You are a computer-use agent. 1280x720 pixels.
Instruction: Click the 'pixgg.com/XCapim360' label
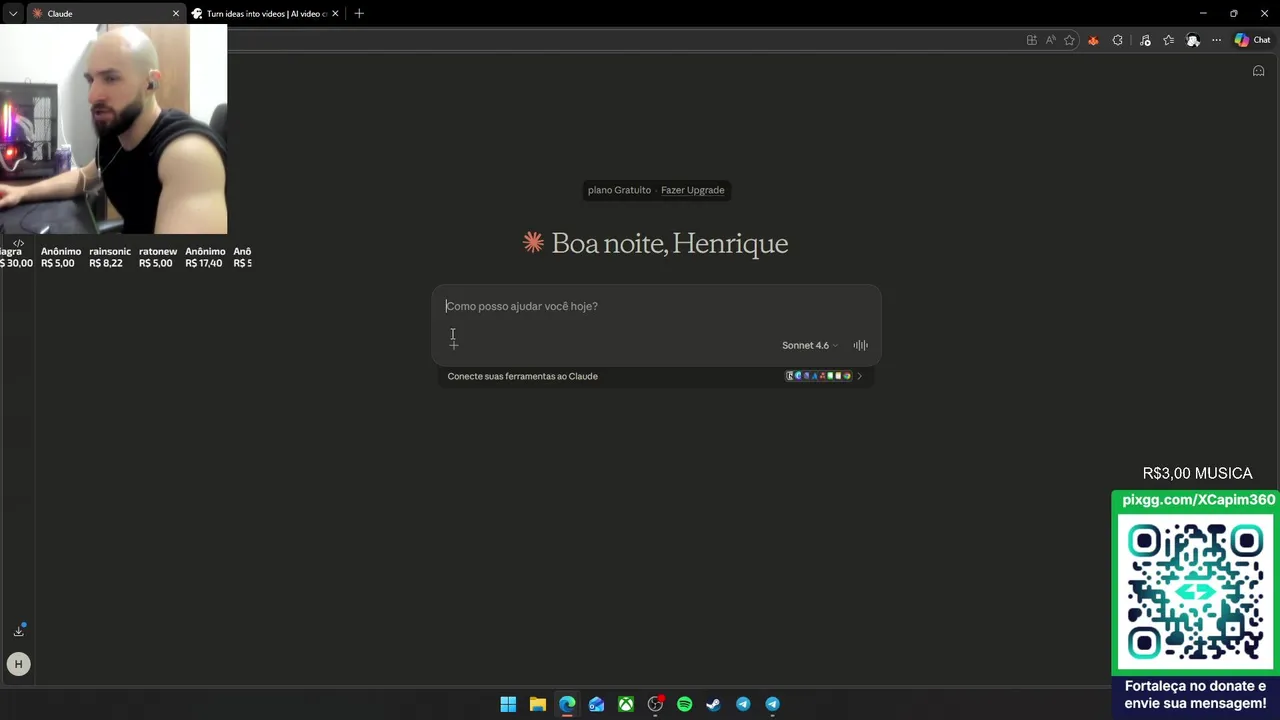[x=1198, y=500]
